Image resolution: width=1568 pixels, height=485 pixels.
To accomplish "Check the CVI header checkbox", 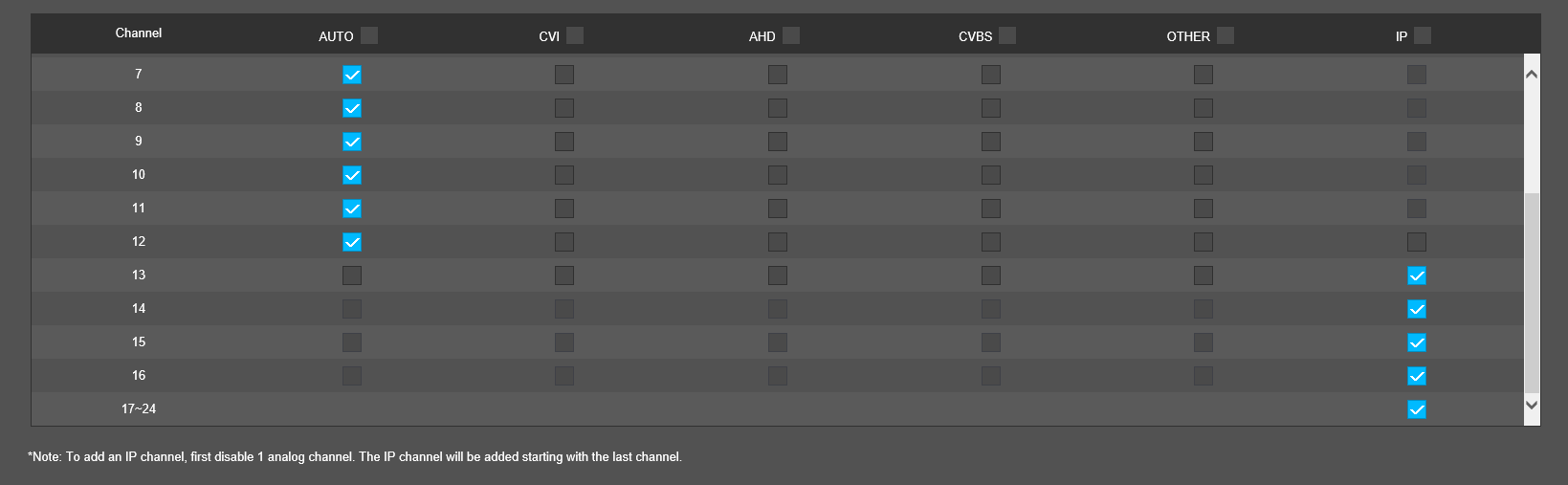I will click(575, 35).
